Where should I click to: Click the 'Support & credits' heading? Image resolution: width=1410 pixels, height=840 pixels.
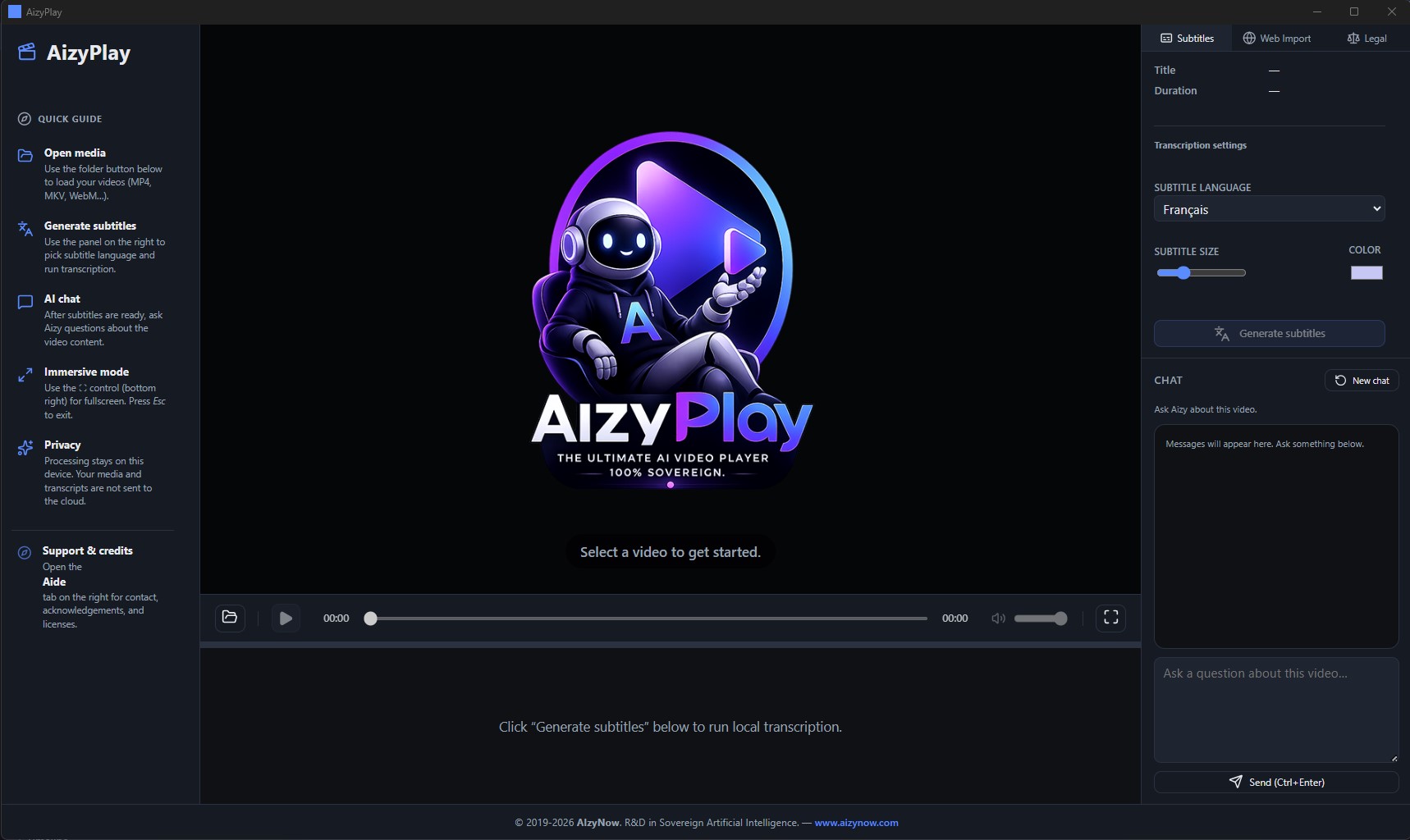pyautogui.click(x=88, y=550)
